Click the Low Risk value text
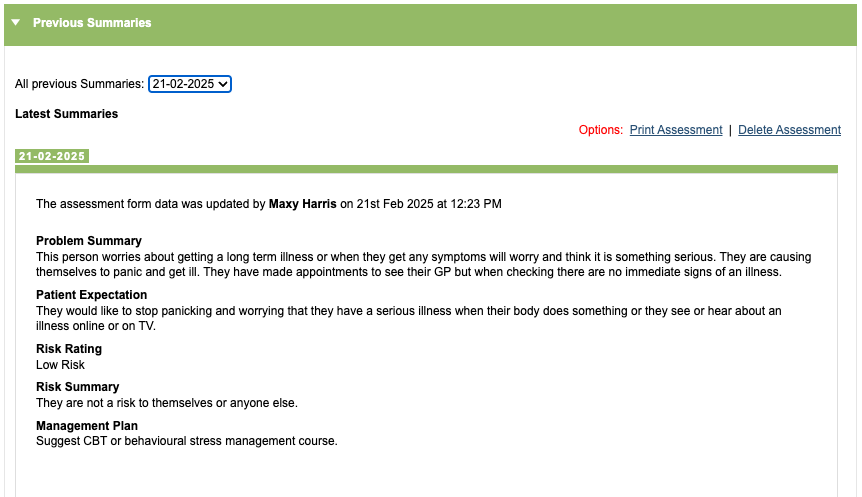Viewport: 862px width, 497px height. tap(60, 365)
